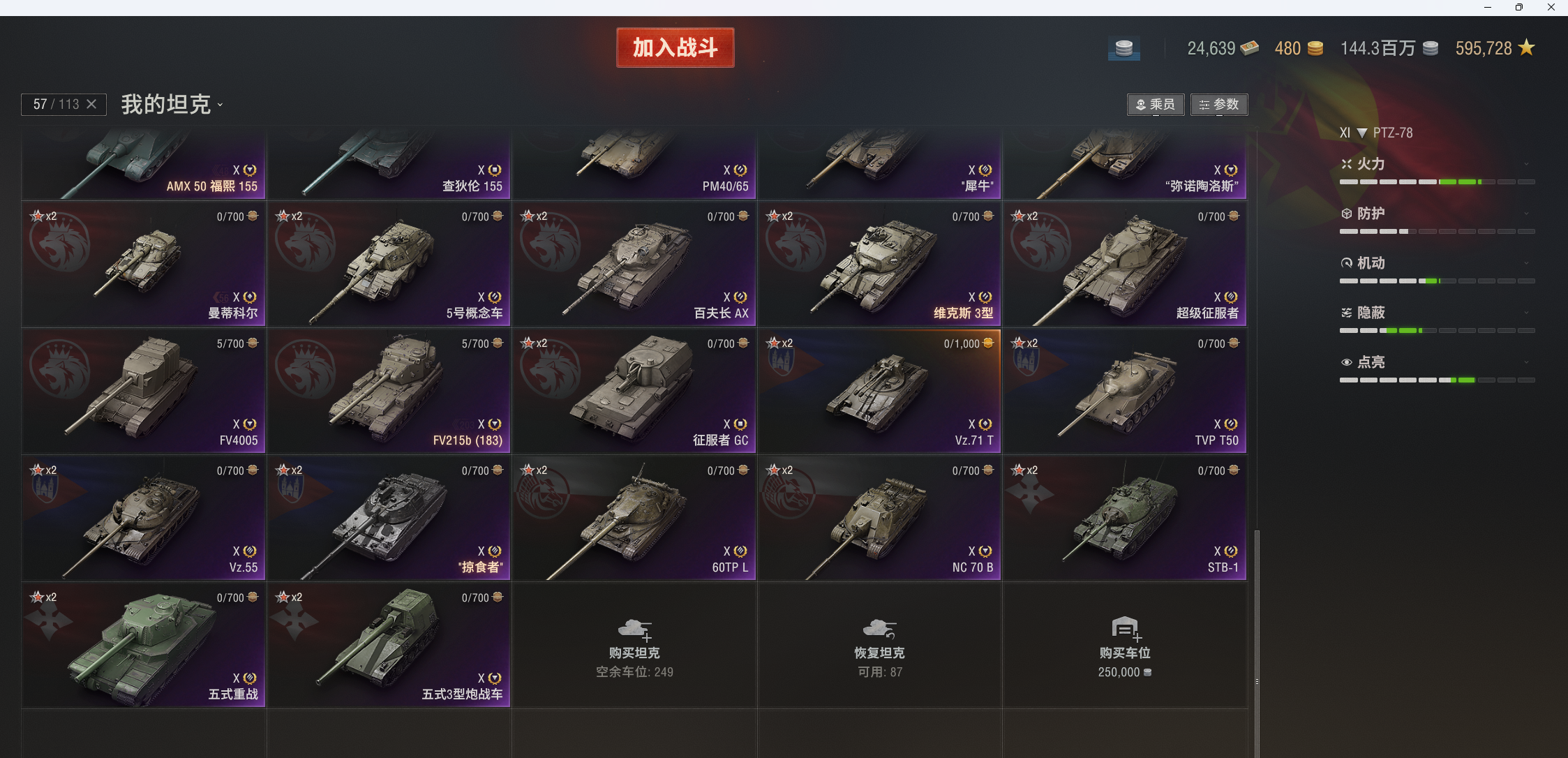This screenshot has width=1568, height=758.
Task: Click the buy tank icon
Action: coord(635,629)
